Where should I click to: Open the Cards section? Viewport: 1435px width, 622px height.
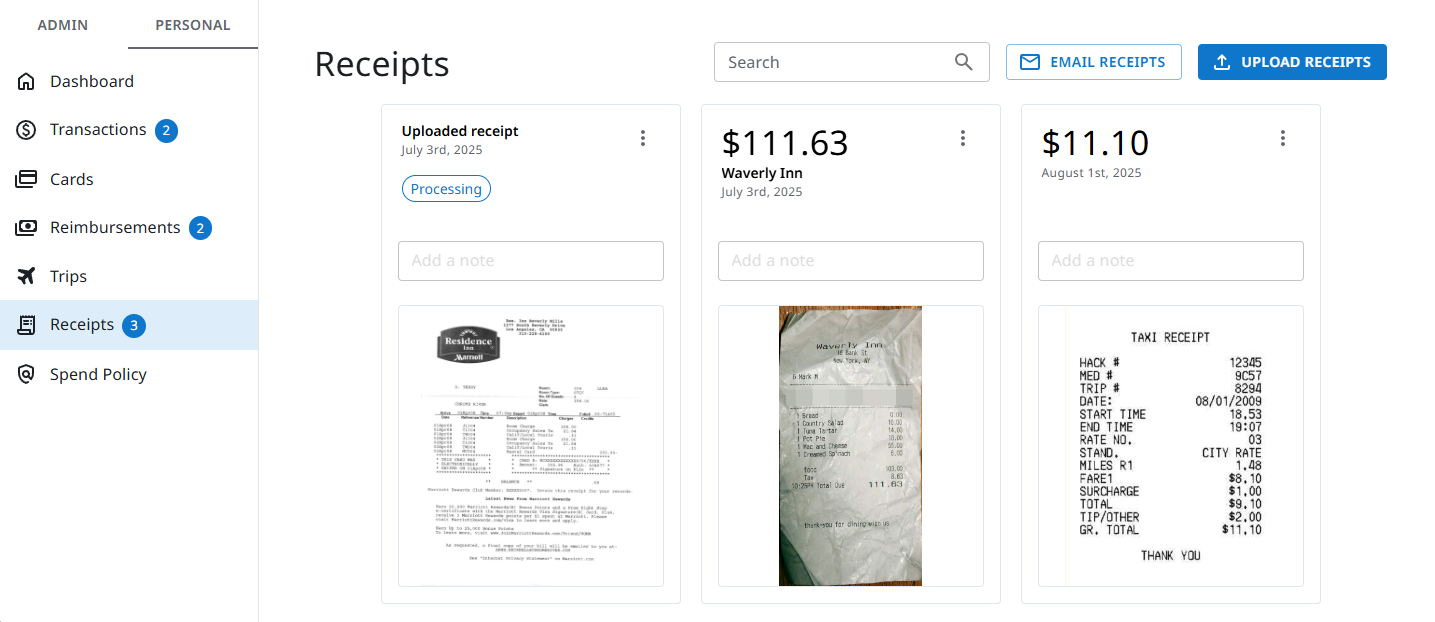pyautogui.click(x=73, y=178)
